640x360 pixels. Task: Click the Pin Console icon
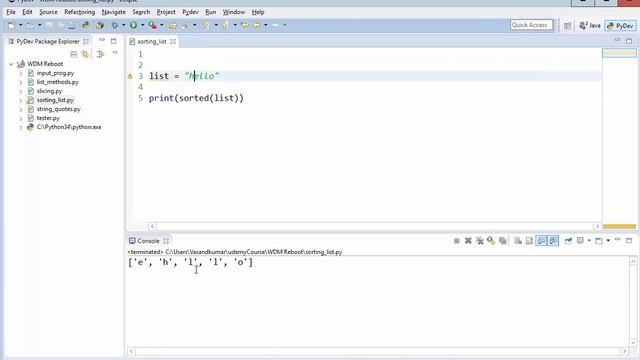568,241
